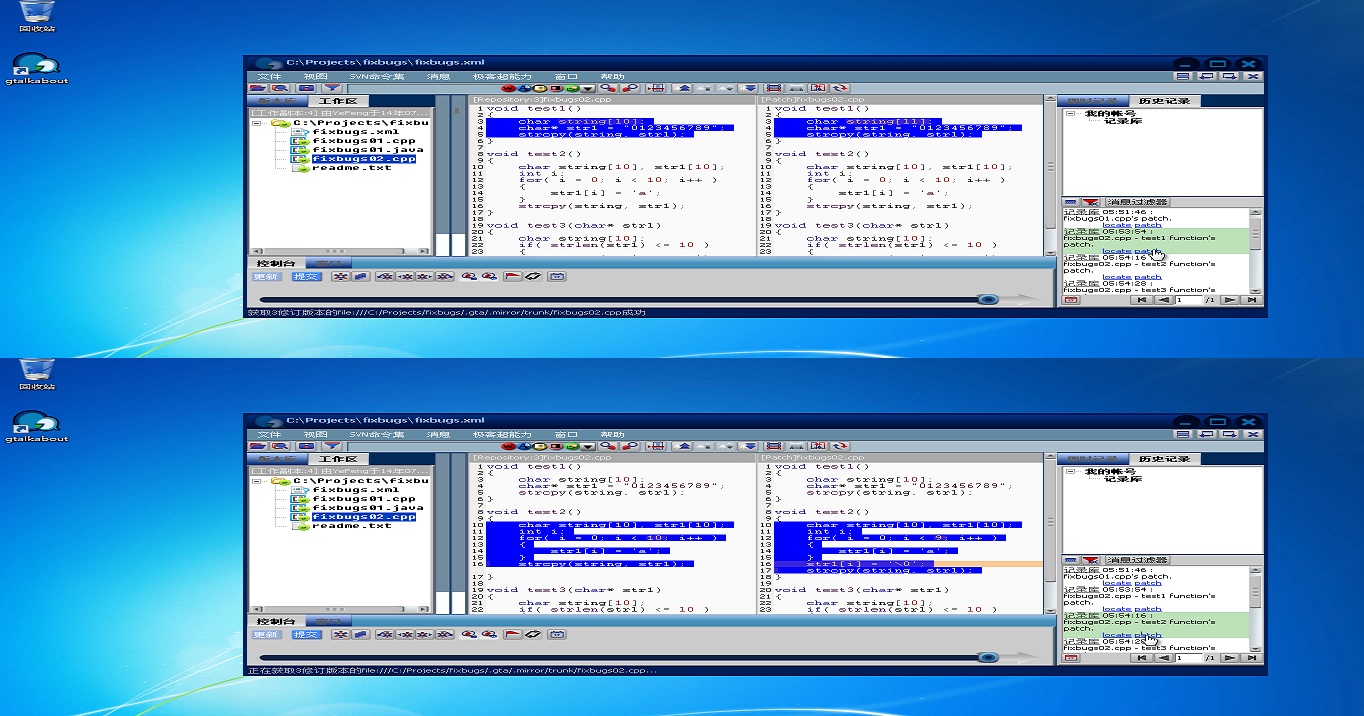Select readme.txt in upper window file tree
1364x716 pixels.
click(x=352, y=168)
